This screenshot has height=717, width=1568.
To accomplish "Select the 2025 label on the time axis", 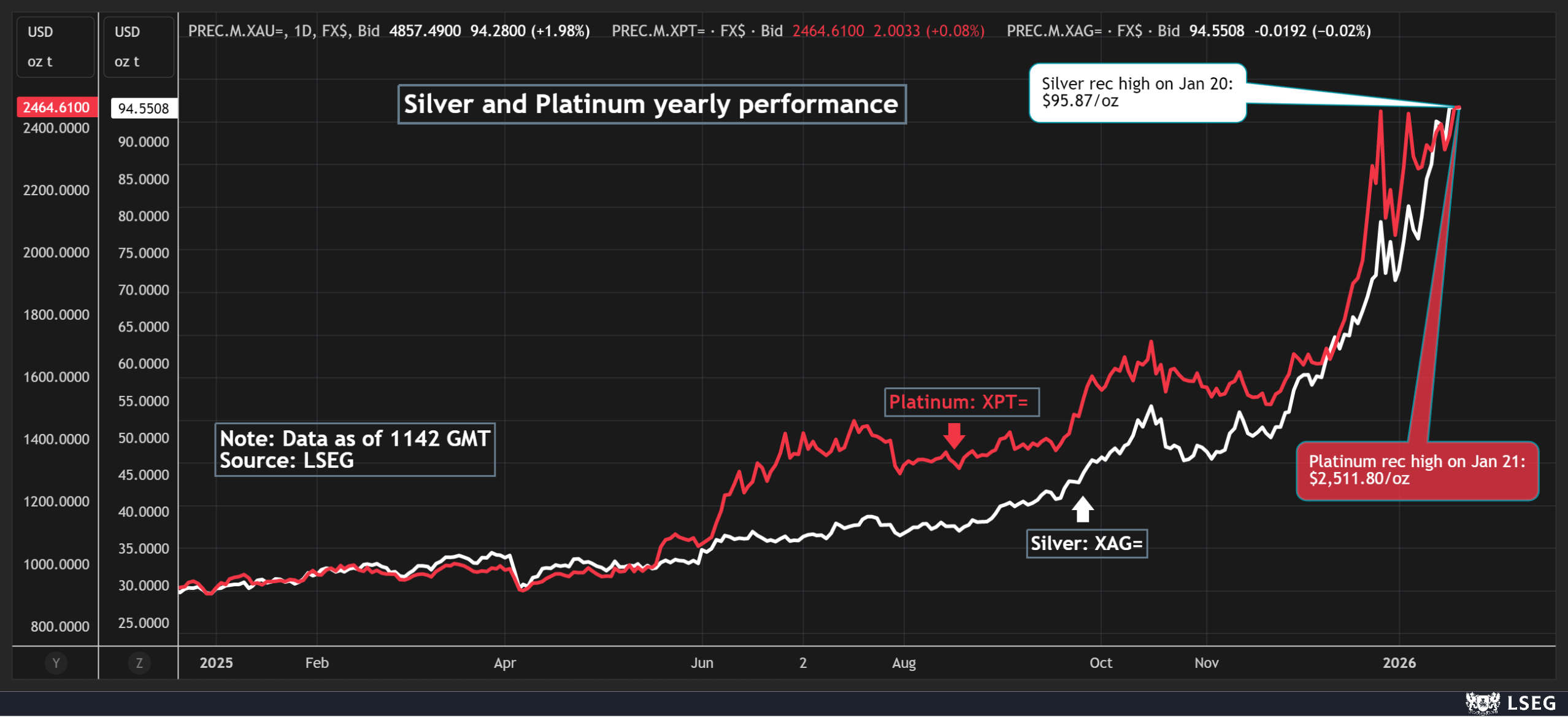I will tap(216, 663).
